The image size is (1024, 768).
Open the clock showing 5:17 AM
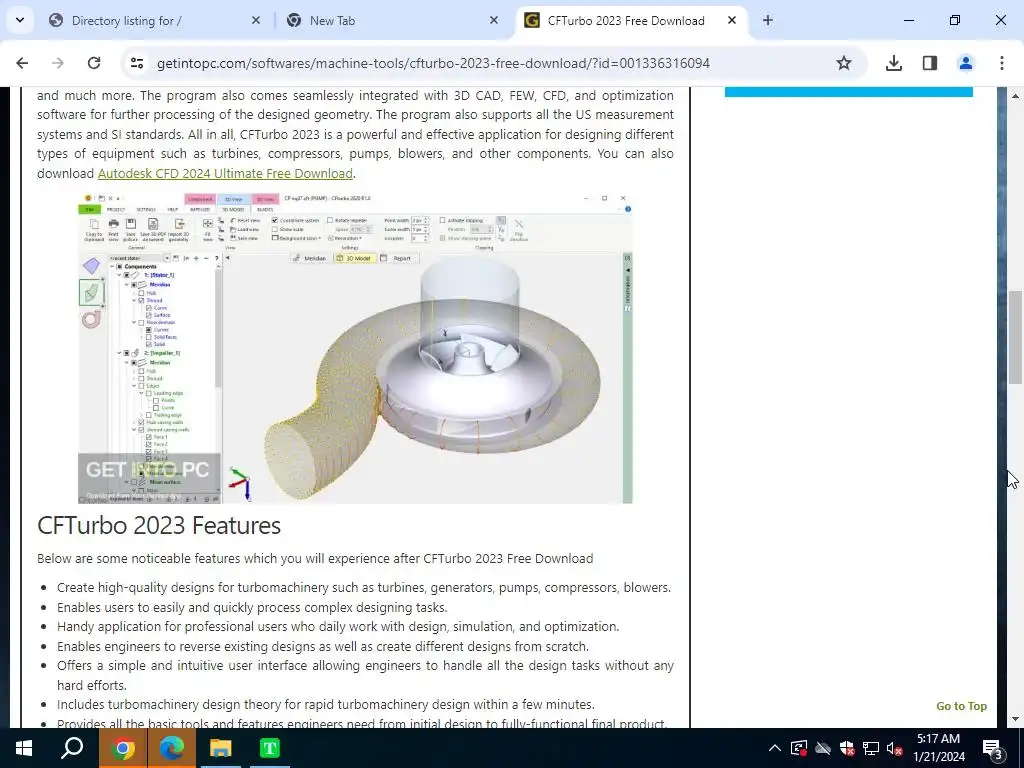tap(938, 748)
